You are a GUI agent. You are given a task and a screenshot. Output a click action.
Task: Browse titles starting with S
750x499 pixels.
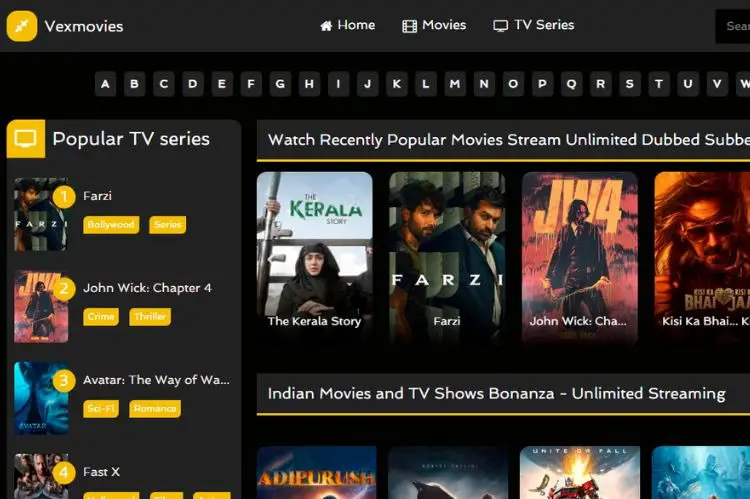click(630, 84)
